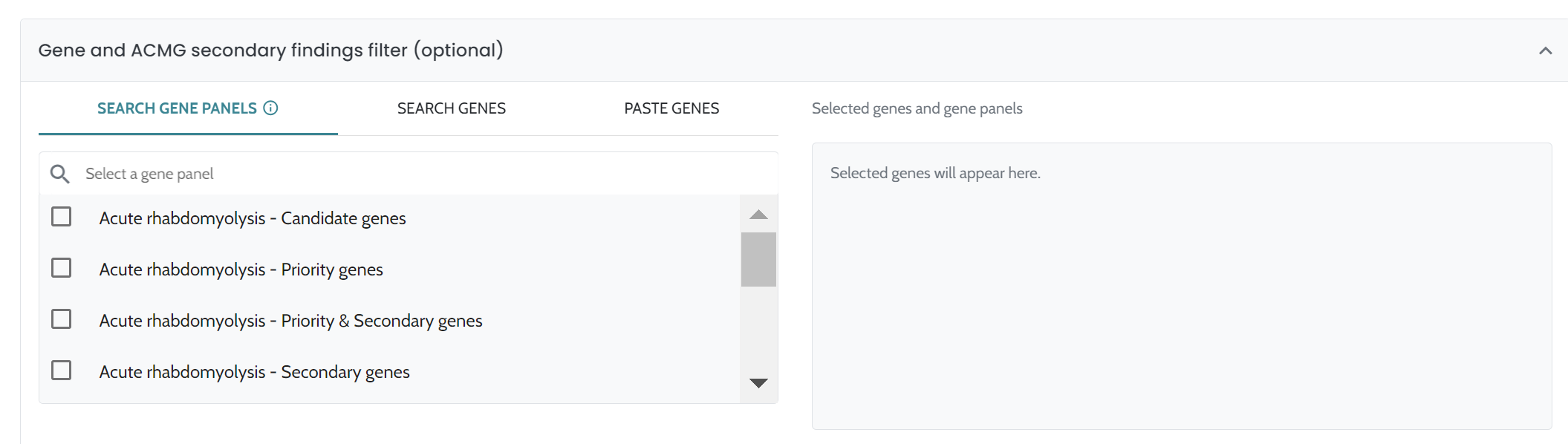Click the info icon beside Search Gene Panels
1568x444 pixels.
coord(271,108)
